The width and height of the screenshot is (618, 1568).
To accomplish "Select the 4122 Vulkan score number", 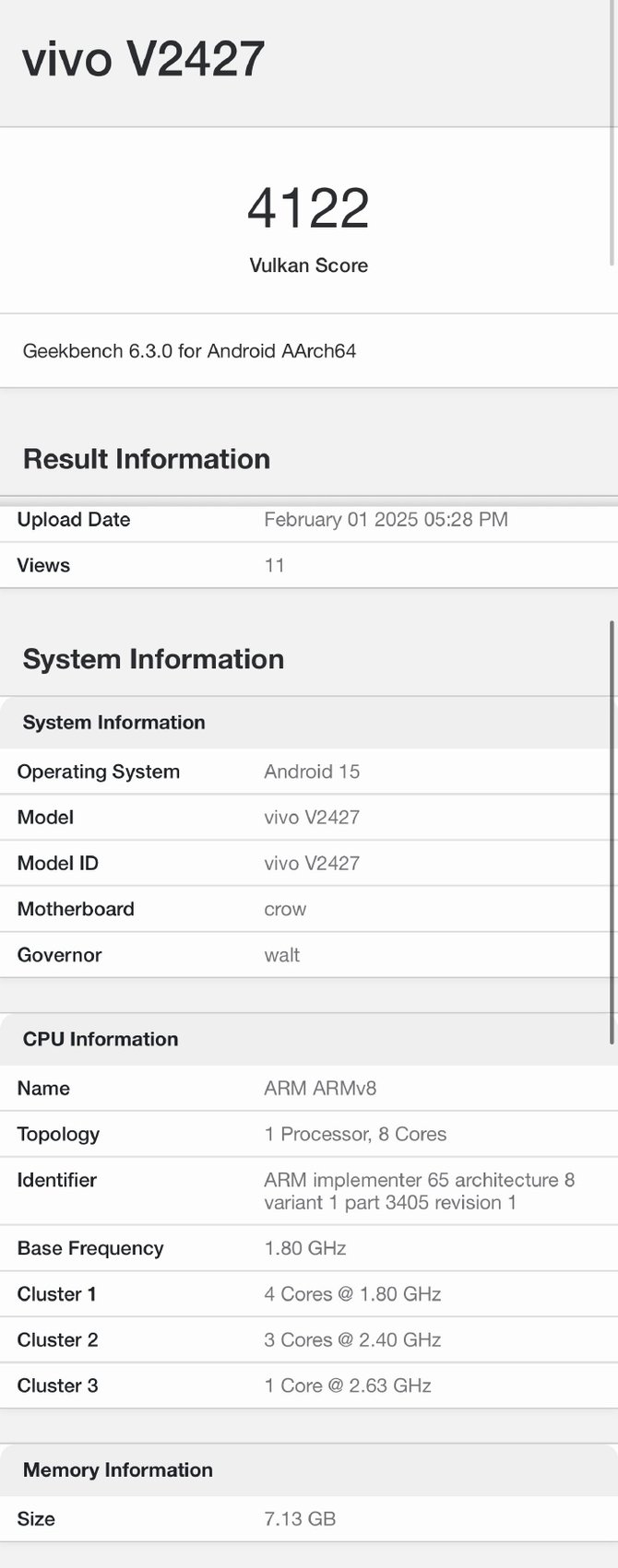I will point(308,208).
